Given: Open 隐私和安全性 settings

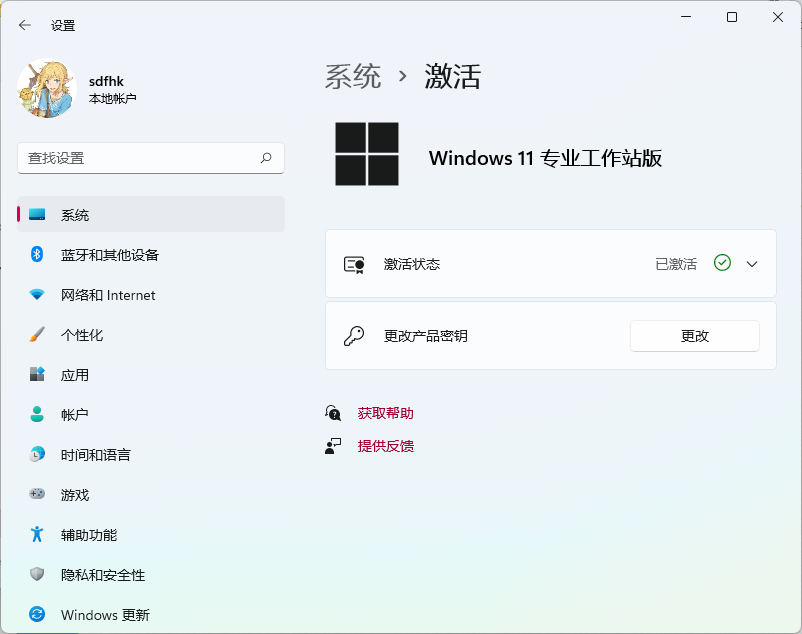Looking at the screenshot, I should pos(151,574).
